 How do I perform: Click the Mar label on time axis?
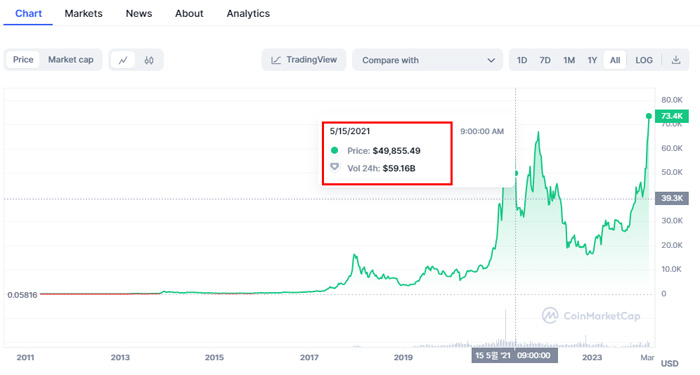coord(647,357)
